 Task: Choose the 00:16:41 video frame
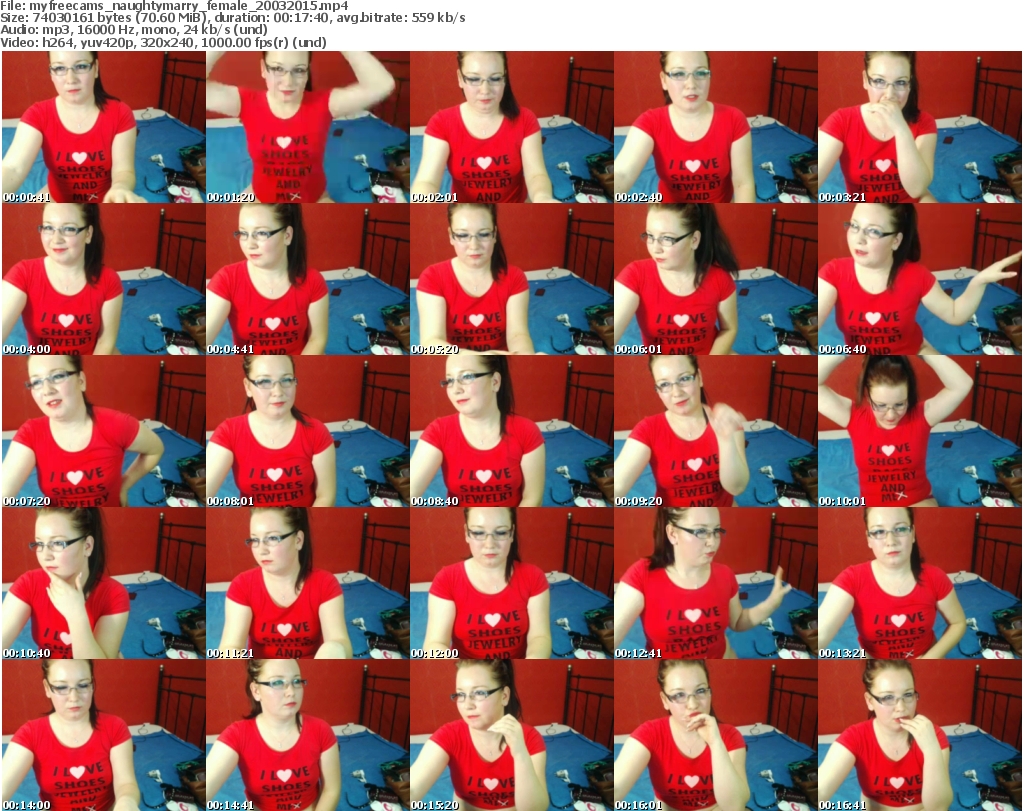920,736
